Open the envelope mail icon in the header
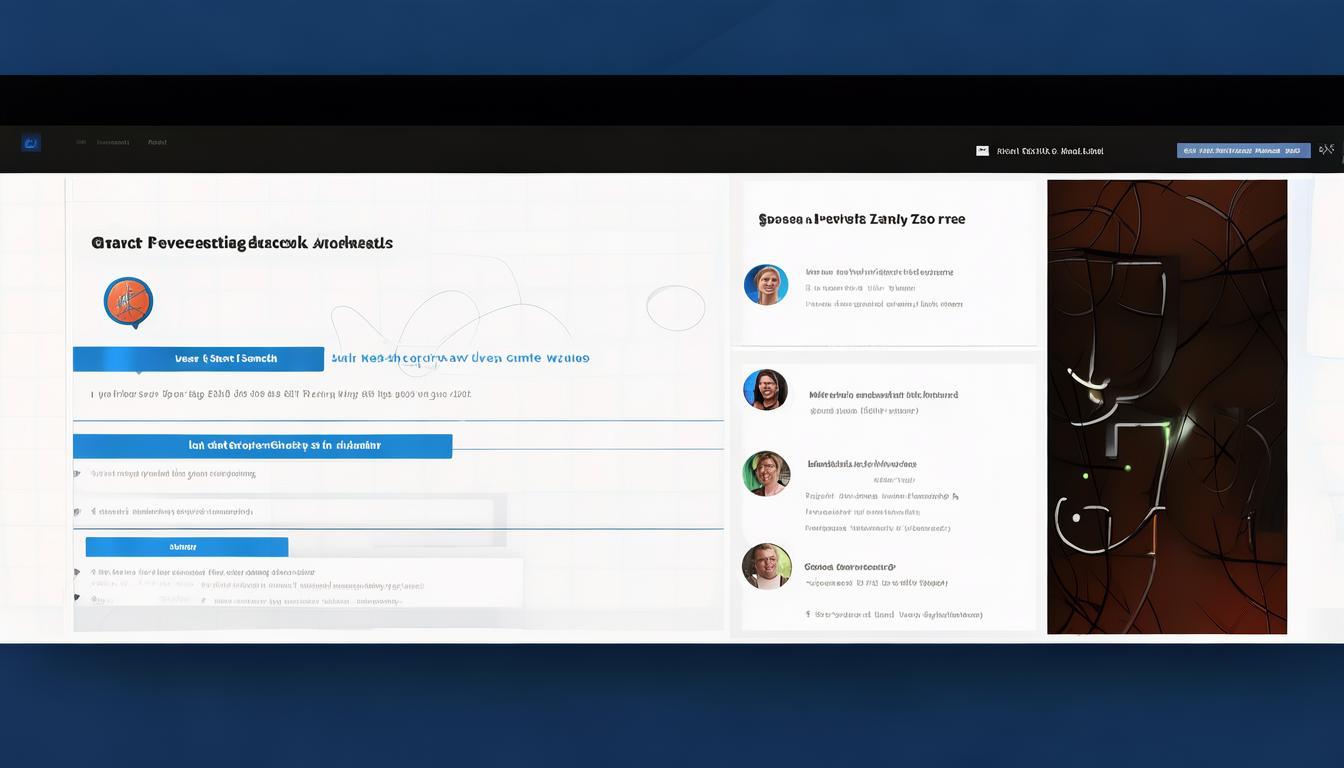 click(982, 151)
